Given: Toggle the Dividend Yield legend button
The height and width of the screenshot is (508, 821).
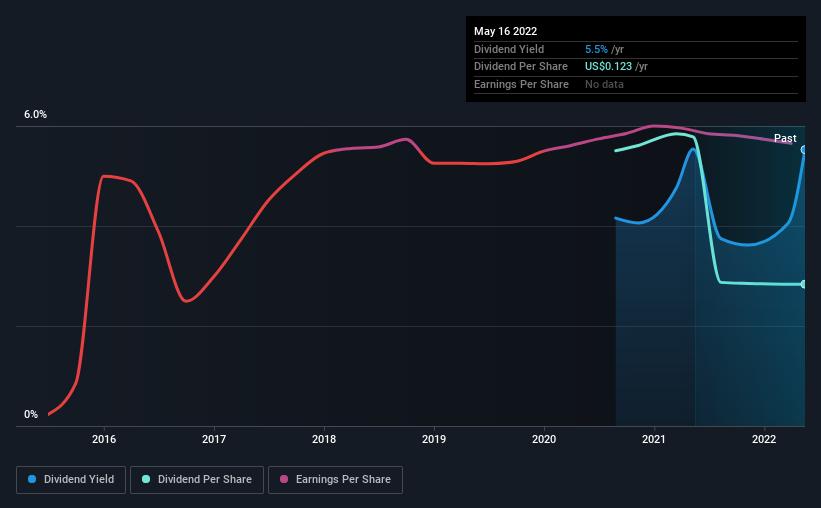Looking at the screenshot, I should tap(71, 480).
